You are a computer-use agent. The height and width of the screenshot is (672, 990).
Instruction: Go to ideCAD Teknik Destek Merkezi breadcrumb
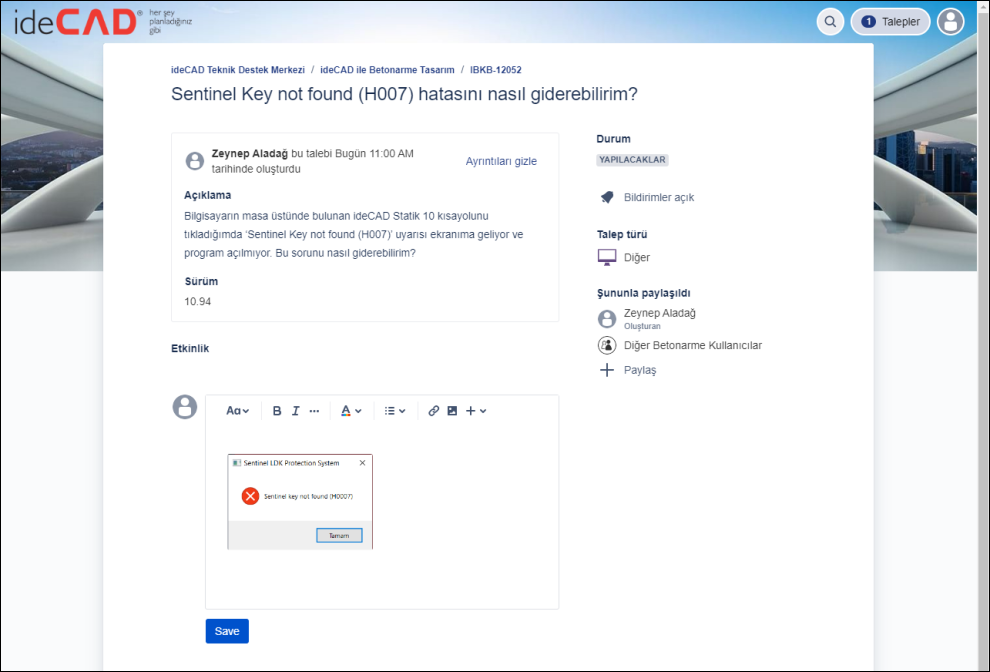pos(238,70)
